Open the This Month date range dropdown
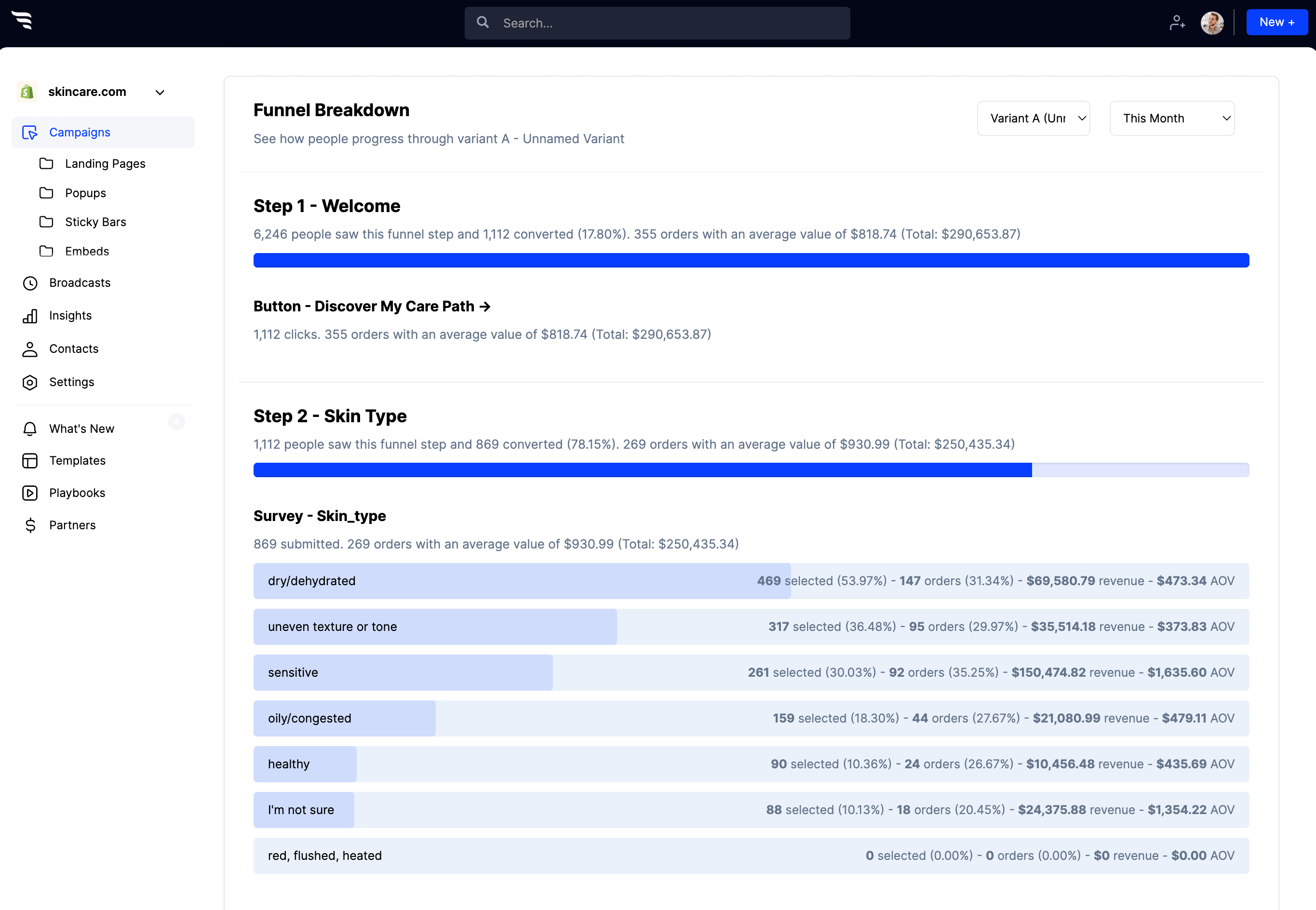This screenshot has width=1316, height=910. (x=1172, y=119)
